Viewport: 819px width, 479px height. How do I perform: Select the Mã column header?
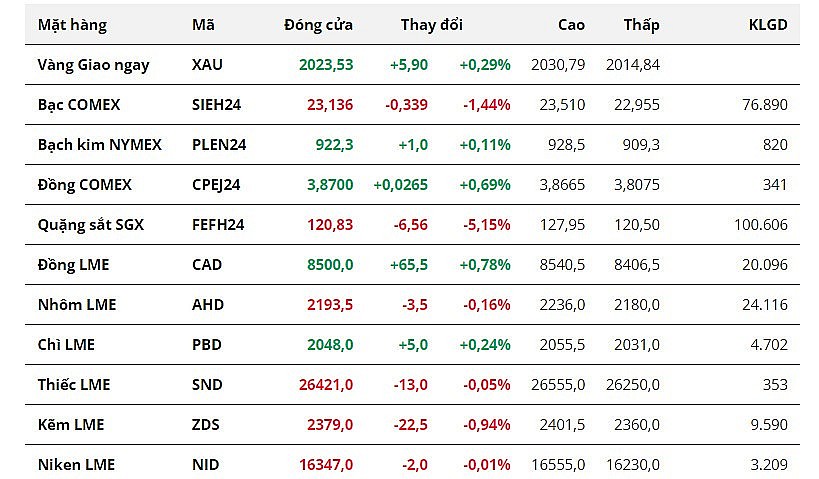(203, 25)
